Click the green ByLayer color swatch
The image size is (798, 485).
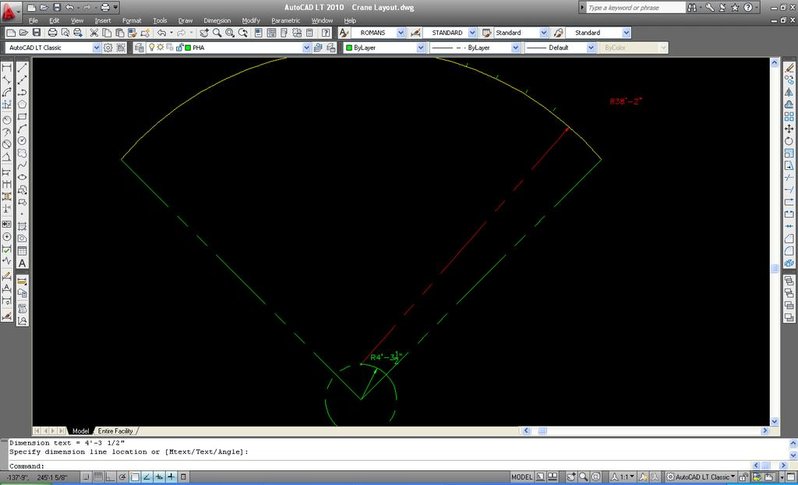point(349,47)
